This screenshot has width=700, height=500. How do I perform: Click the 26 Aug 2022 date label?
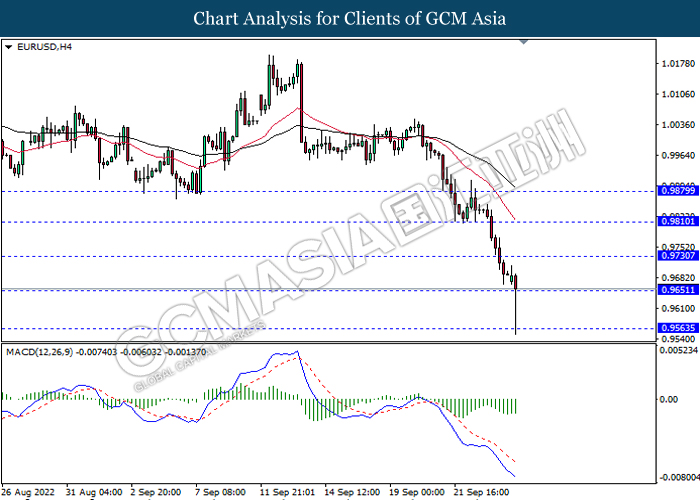[x=29, y=492]
